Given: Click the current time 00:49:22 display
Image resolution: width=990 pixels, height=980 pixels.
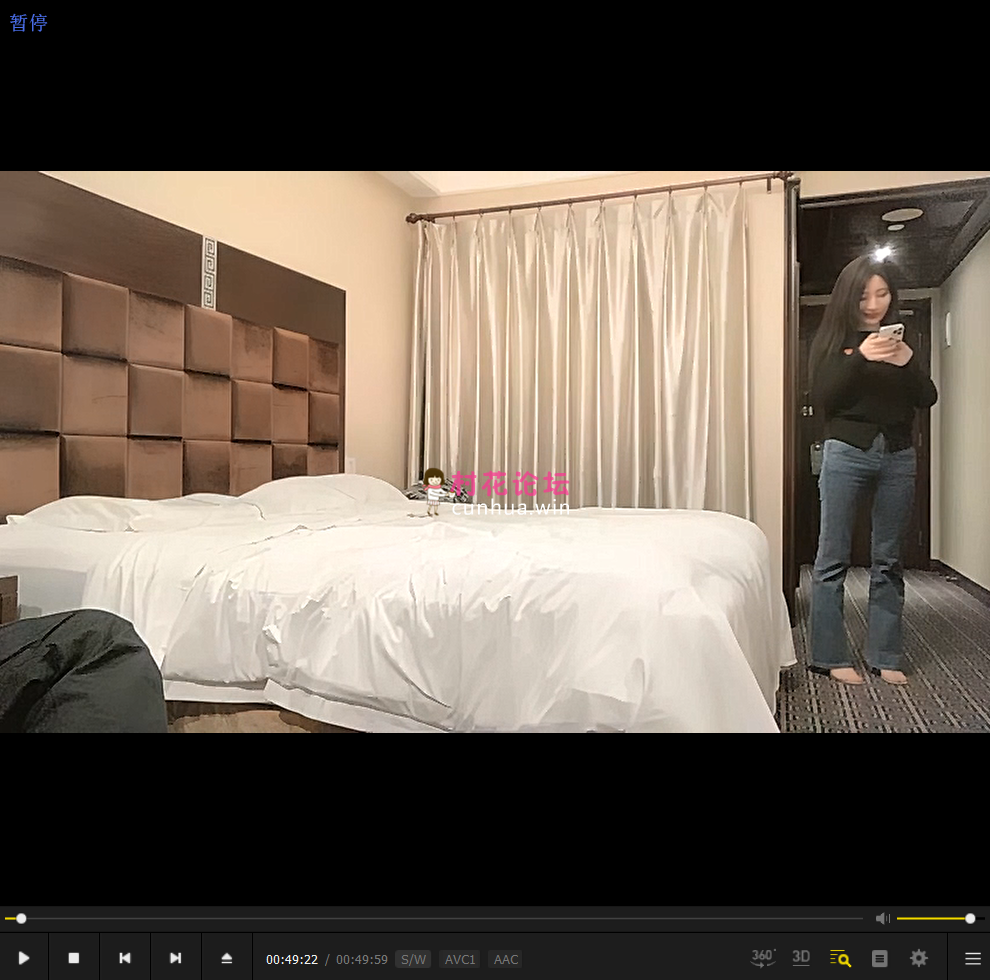Looking at the screenshot, I should click(x=292, y=959).
